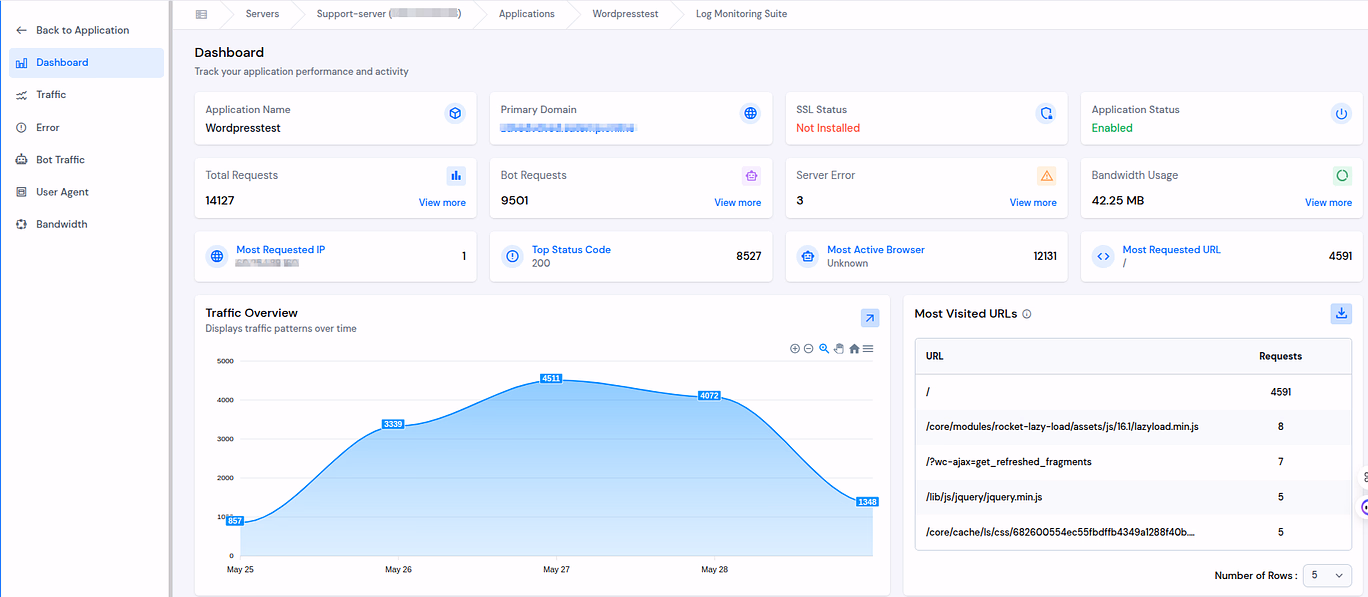This screenshot has height=597, width=1368.
Task: Click the Total Requests bar chart icon
Action: click(x=456, y=176)
